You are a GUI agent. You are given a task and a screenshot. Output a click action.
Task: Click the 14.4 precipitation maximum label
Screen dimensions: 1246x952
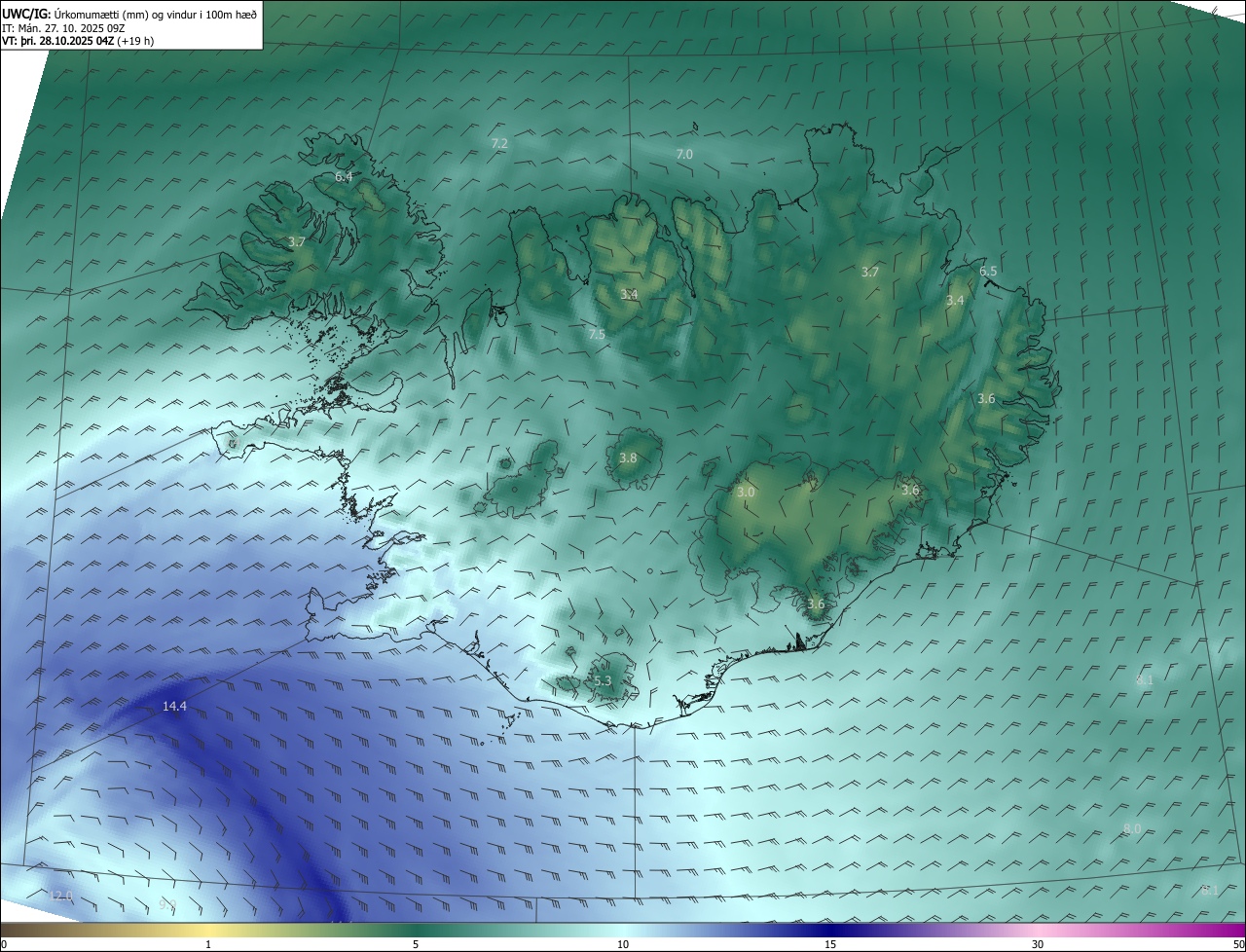(x=174, y=707)
